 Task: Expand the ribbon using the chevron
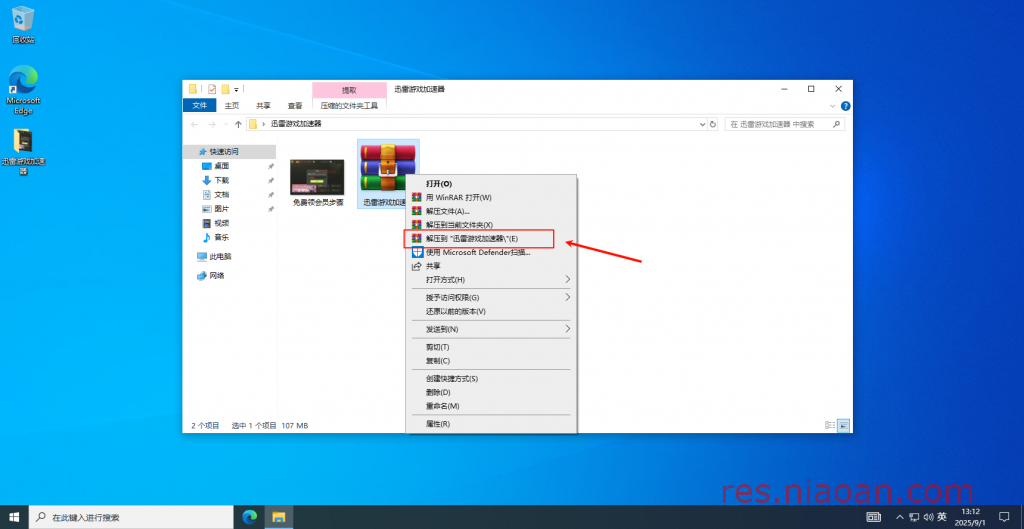[833, 106]
